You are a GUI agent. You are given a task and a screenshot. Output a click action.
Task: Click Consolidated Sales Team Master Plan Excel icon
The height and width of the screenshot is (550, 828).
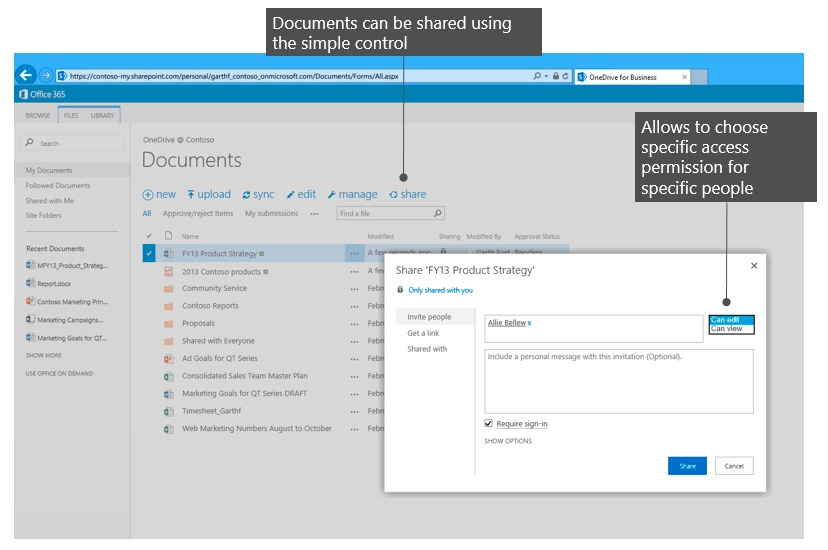coord(168,376)
